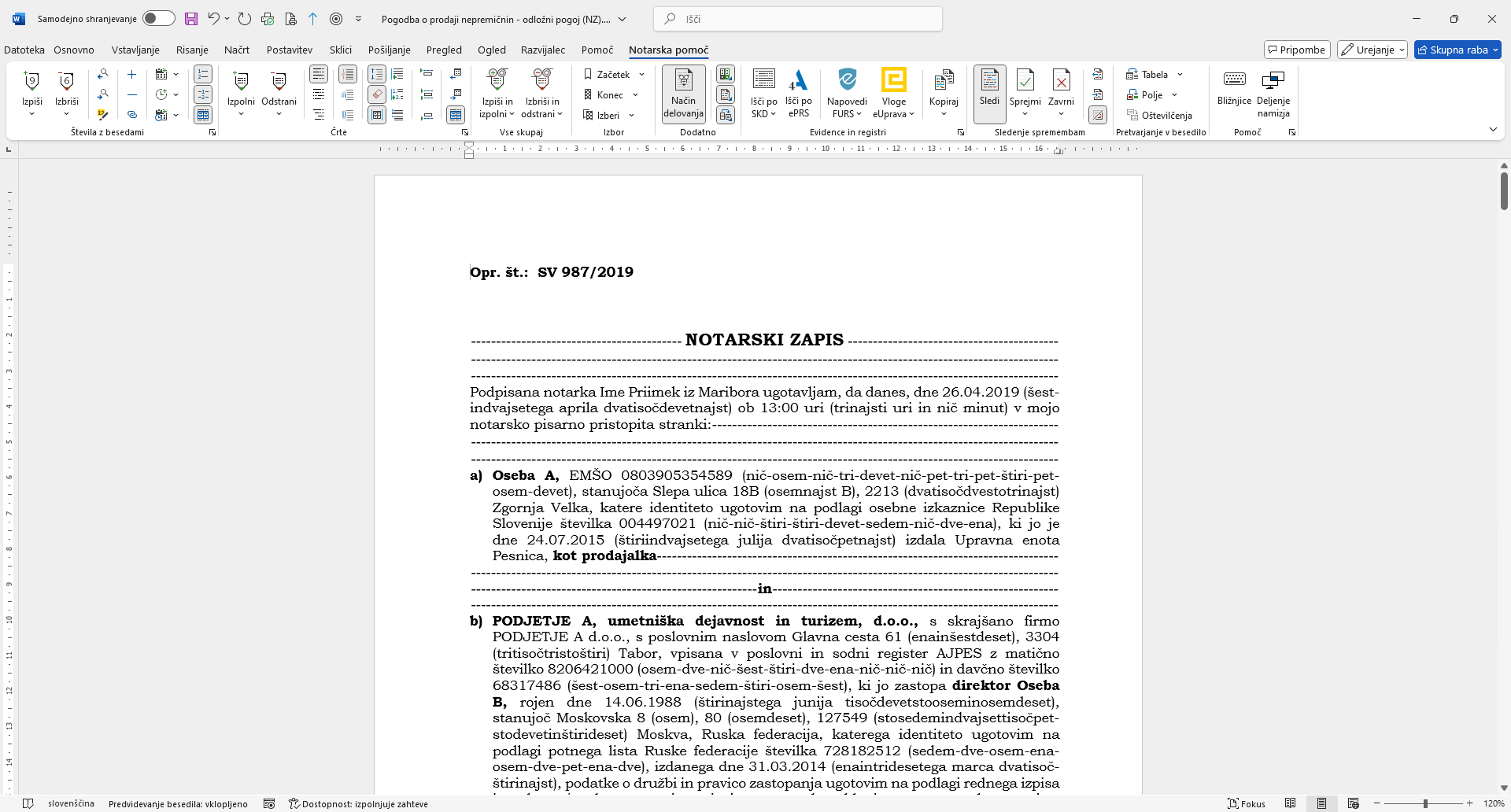The width and height of the screenshot is (1511, 812).
Task: Click the Išči search box
Action: pos(797,19)
